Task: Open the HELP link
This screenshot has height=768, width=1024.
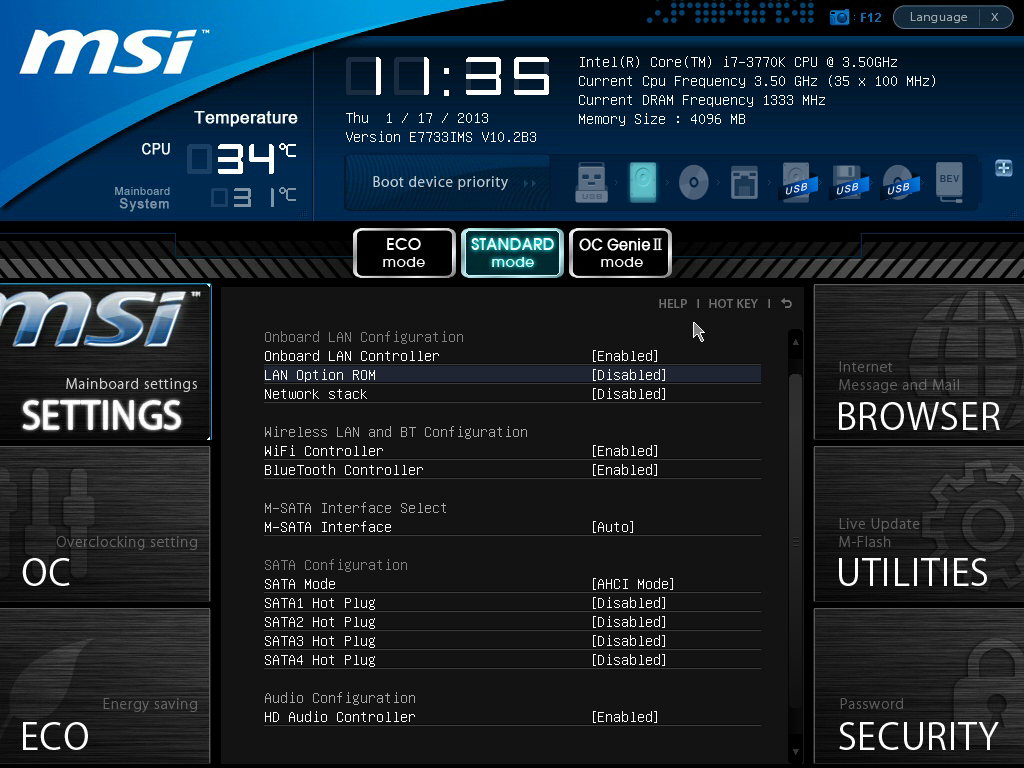Action: tap(673, 304)
